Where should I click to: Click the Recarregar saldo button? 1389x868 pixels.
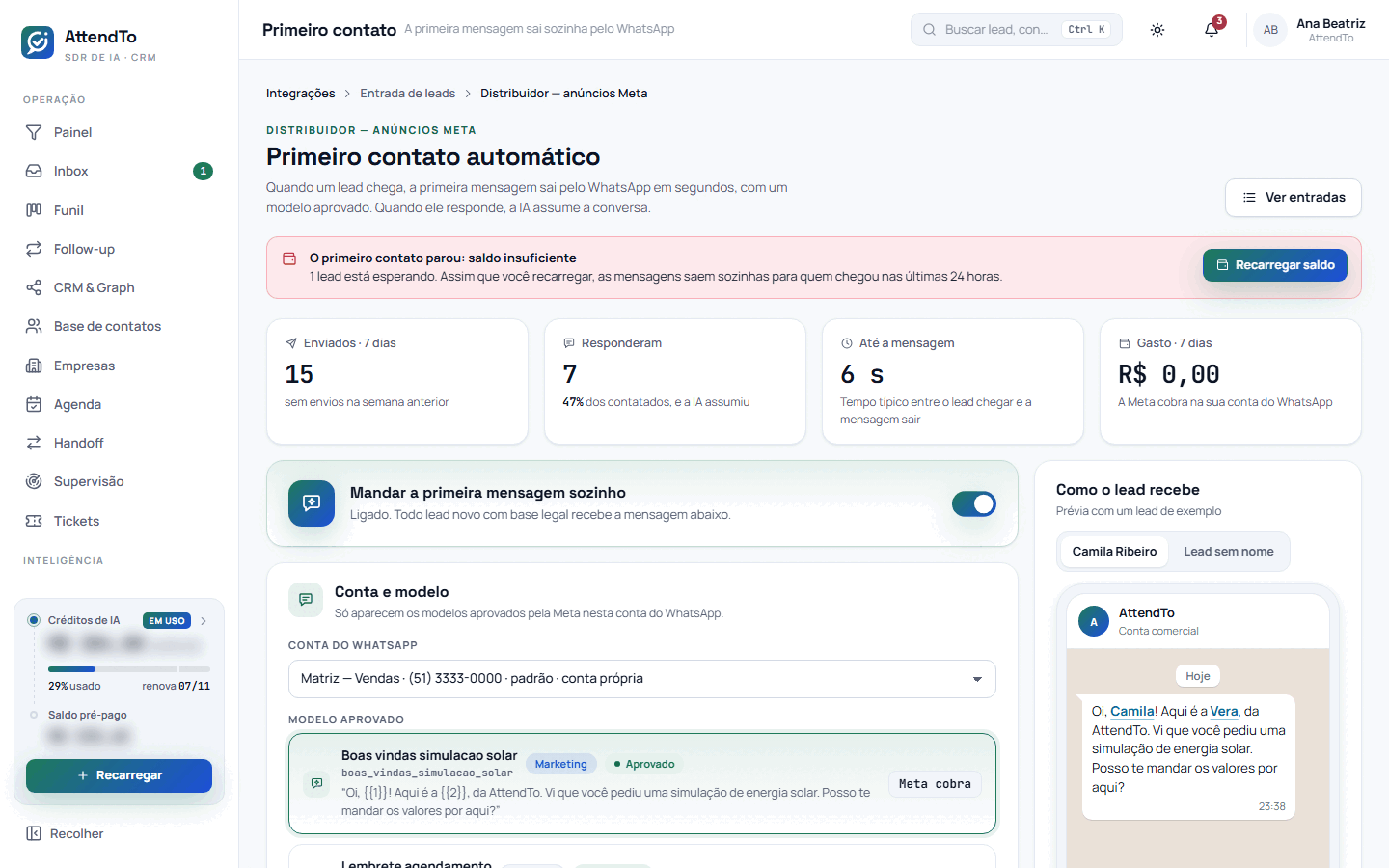[x=1275, y=265]
